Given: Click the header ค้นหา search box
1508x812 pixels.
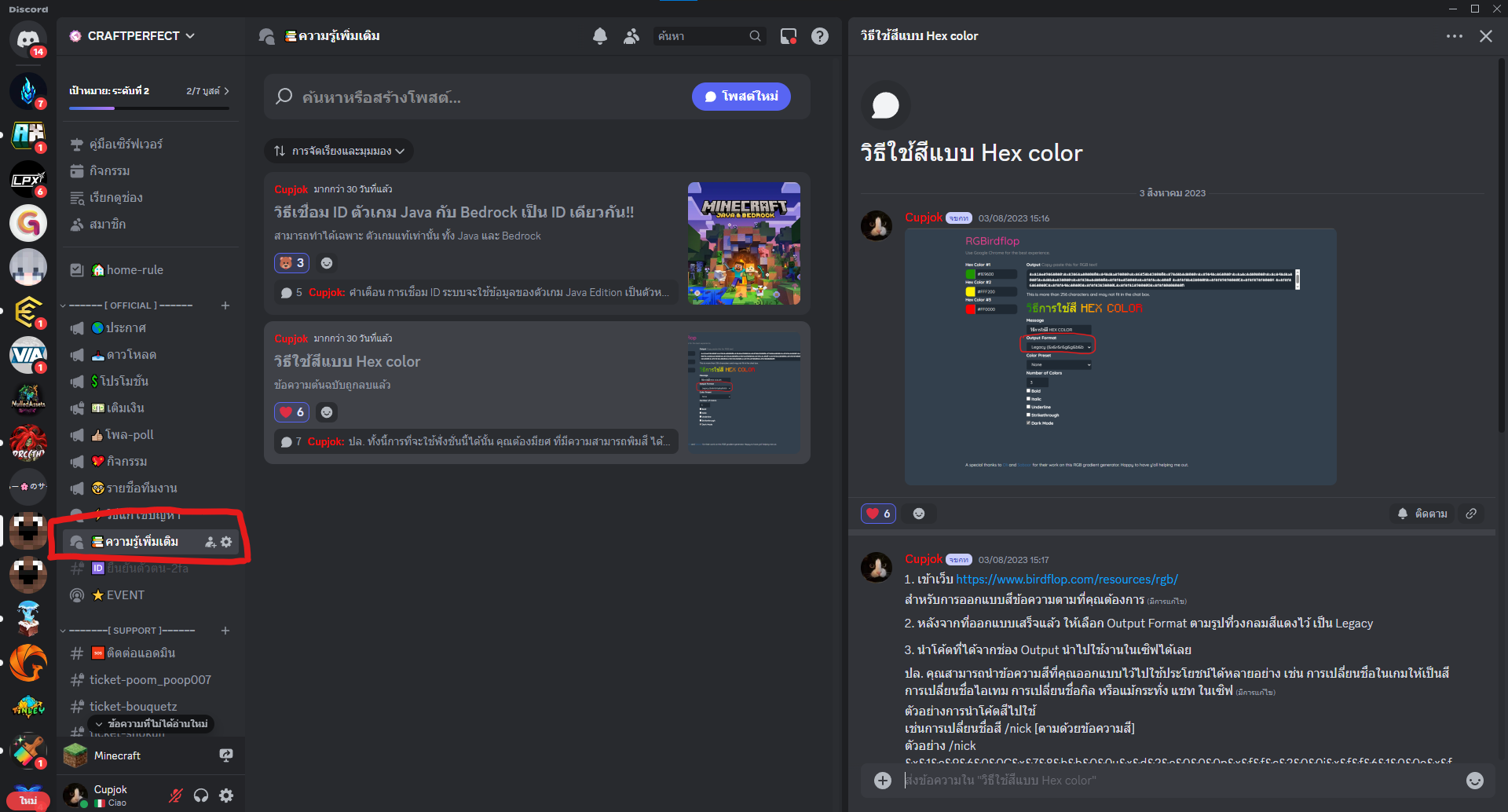Looking at the screenshot, I should 709,36.
